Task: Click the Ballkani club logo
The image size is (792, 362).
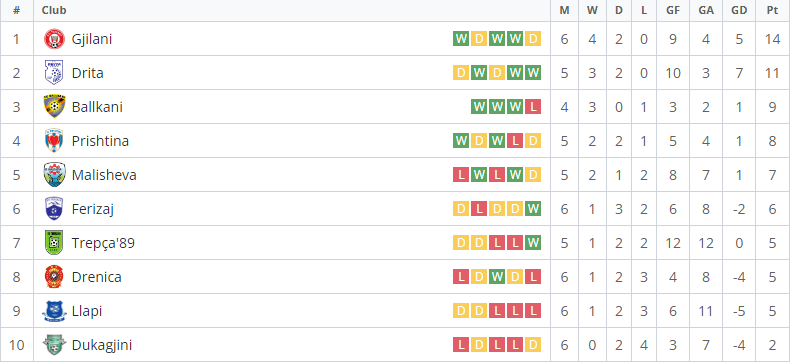Action: [x=54, y=107]
